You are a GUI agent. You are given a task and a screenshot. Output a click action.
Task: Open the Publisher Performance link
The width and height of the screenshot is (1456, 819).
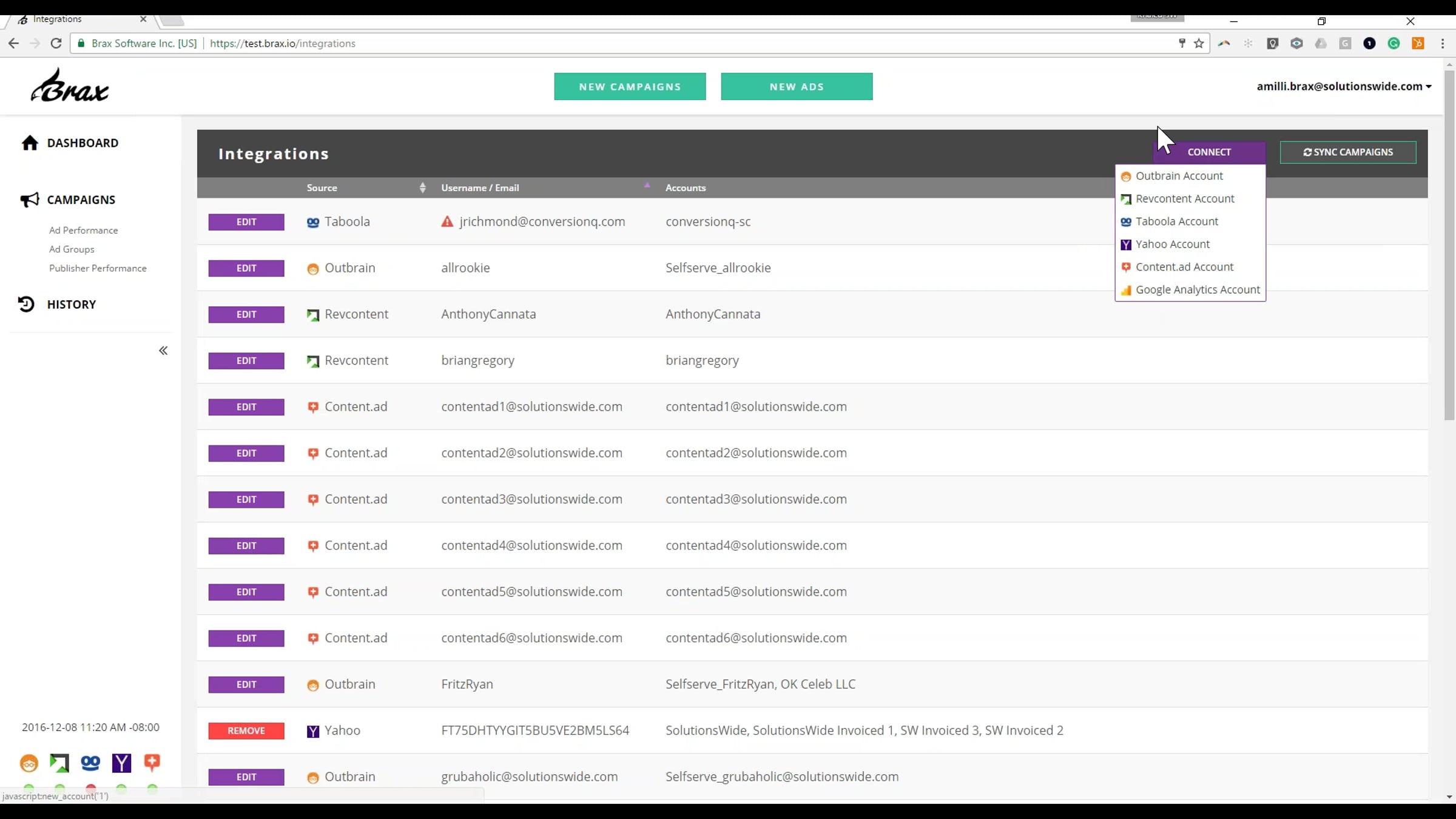(x=98, y=268)
